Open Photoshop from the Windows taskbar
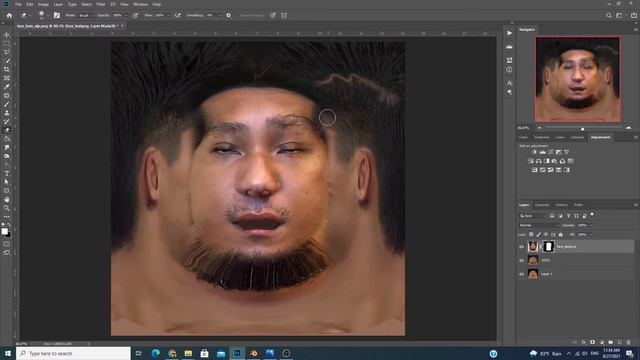 (x=237, y=353)
